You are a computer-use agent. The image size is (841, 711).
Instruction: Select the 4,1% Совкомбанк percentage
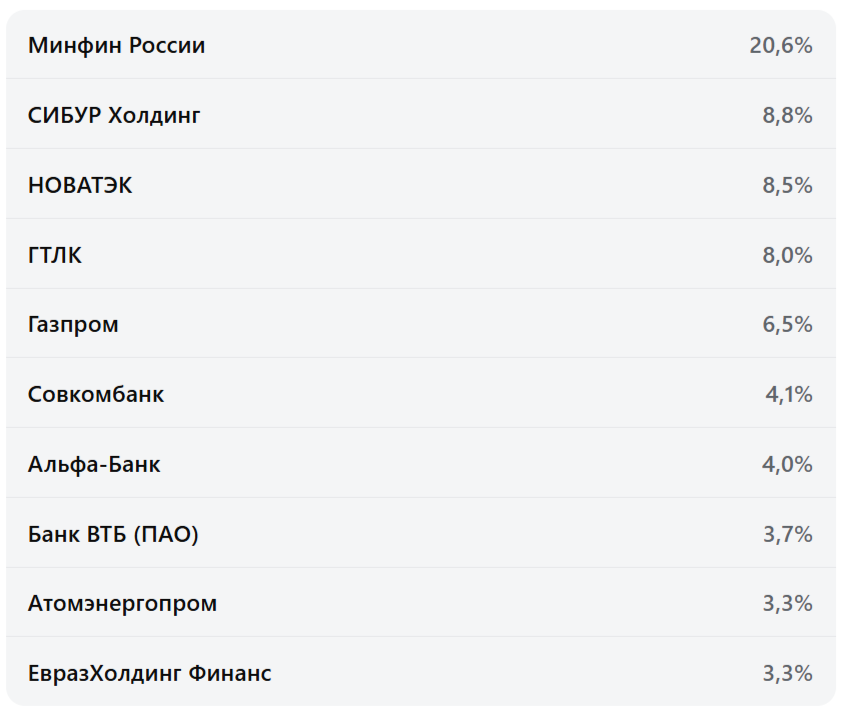788,394
